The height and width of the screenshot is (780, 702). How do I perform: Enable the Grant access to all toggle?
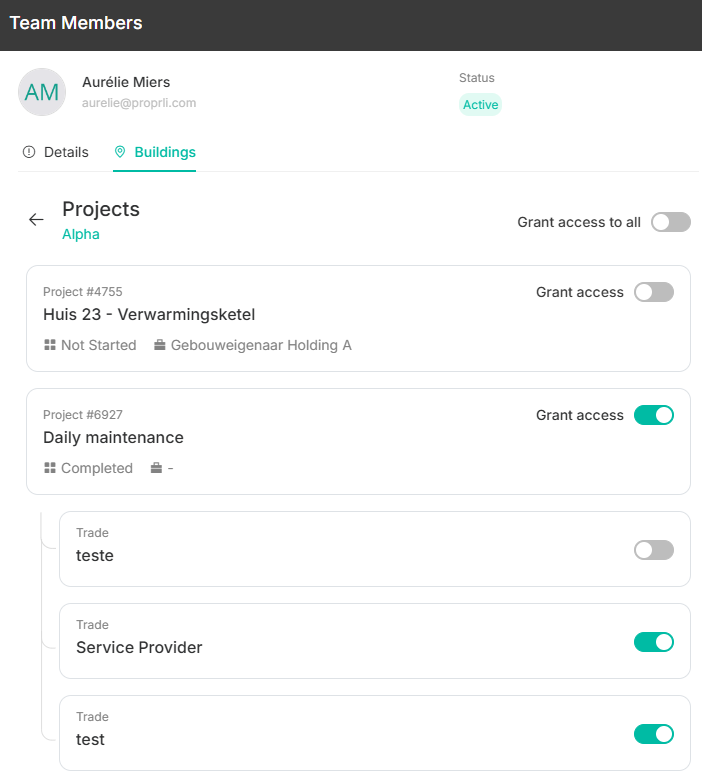click(671, 222)
